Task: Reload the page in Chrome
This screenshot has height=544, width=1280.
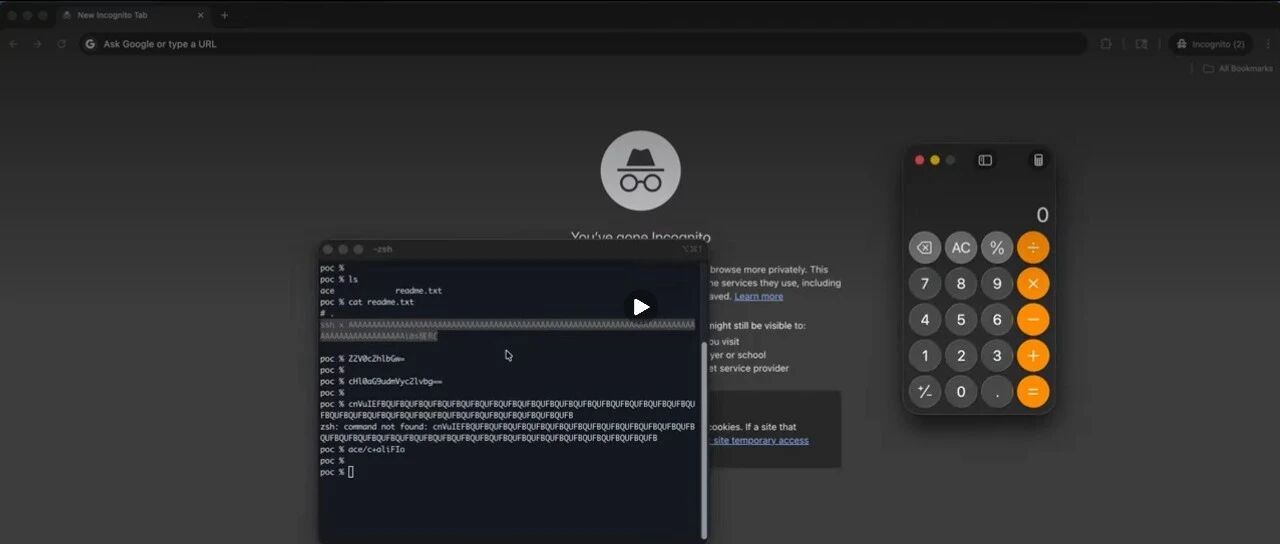Action: click(61, 44)
